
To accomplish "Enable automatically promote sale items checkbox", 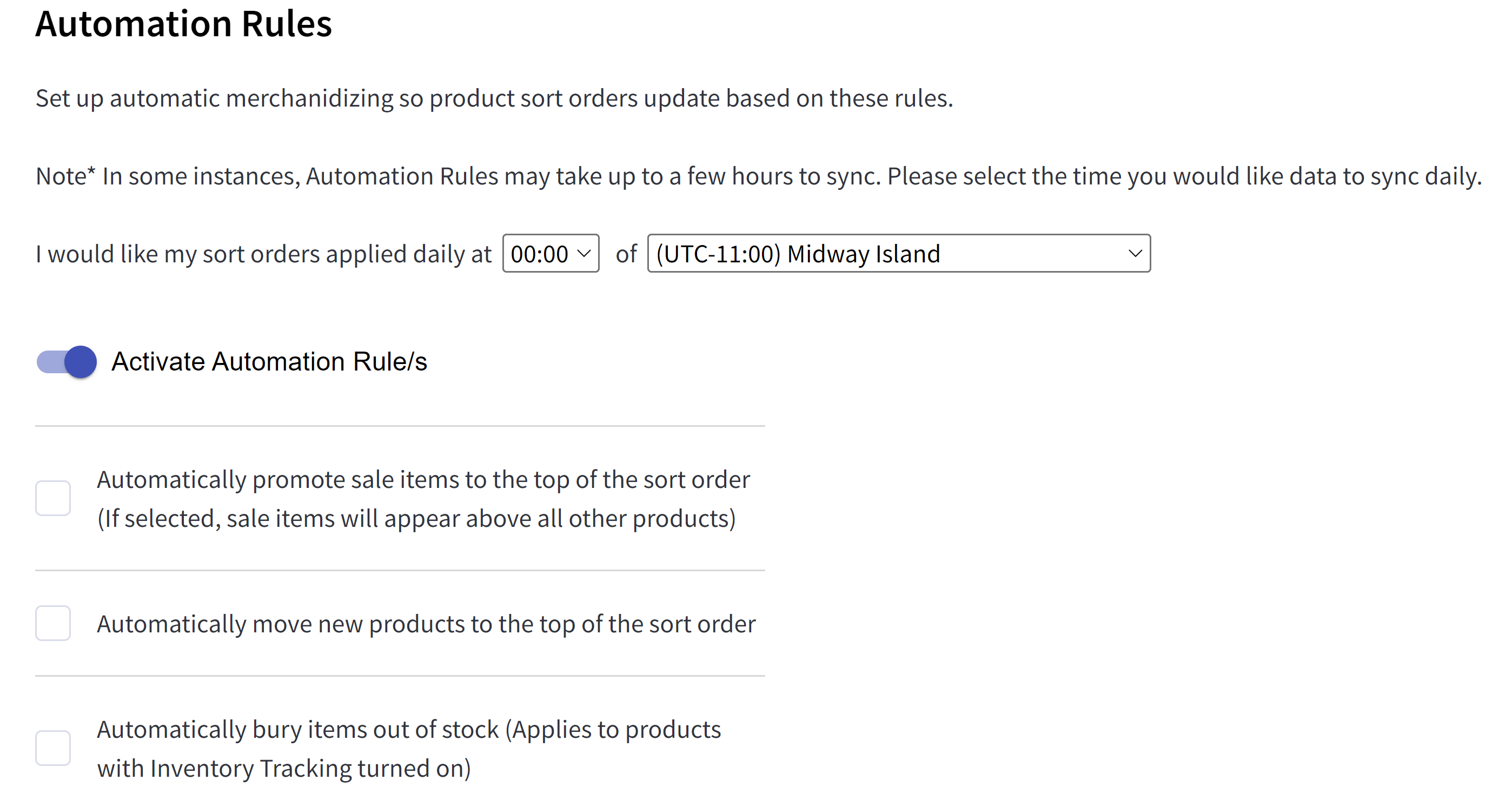I will (54, 498).
